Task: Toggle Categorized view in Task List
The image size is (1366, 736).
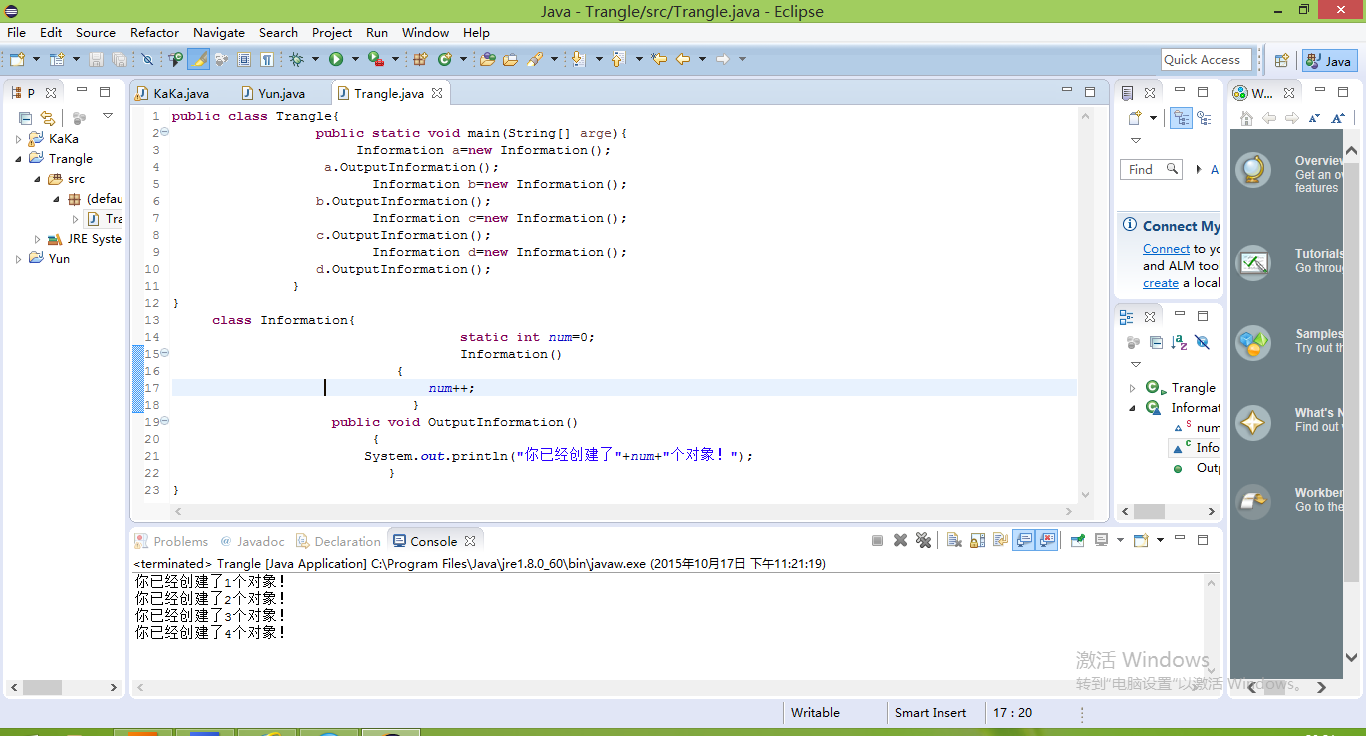Action: (x=1181, y=118)
